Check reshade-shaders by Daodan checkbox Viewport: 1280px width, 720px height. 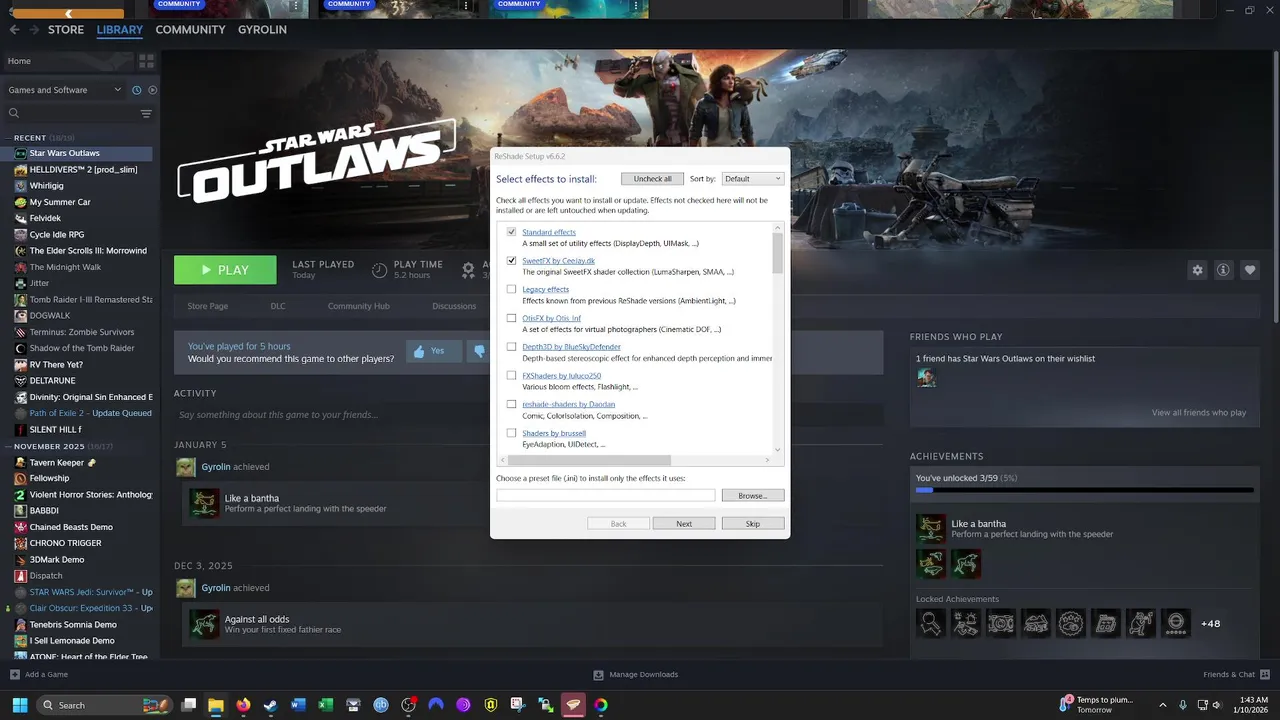click(x=511, y=404)
